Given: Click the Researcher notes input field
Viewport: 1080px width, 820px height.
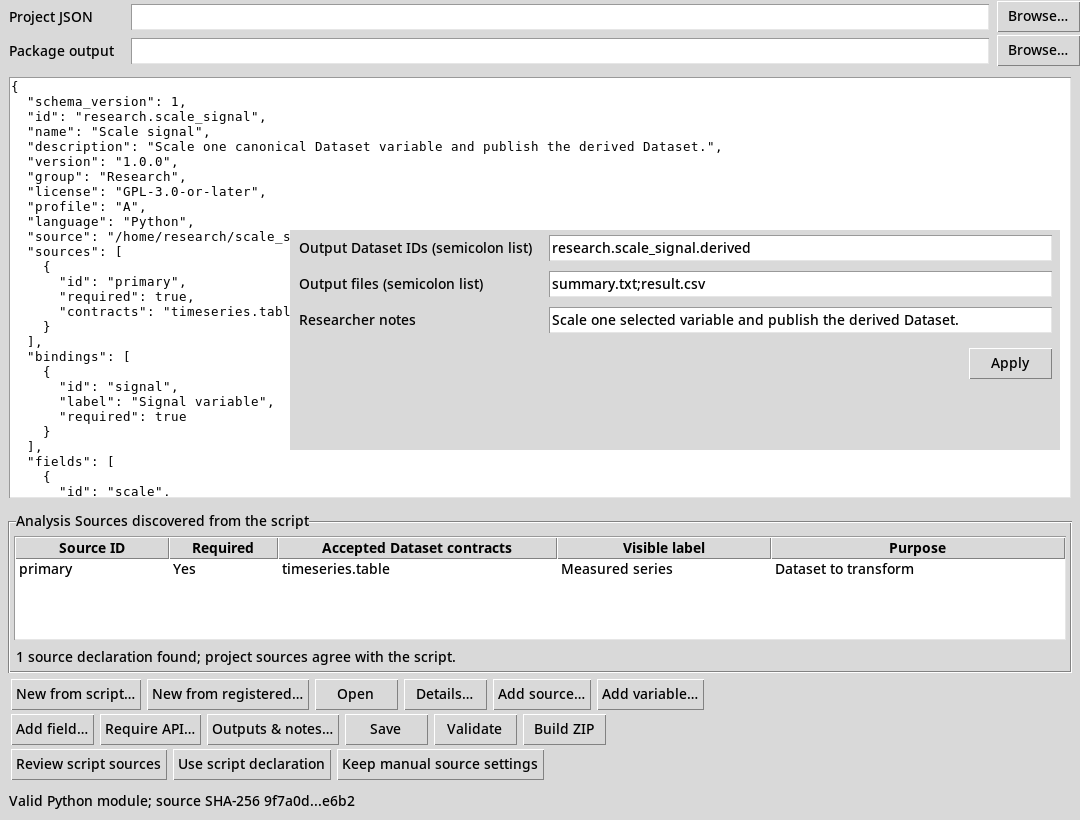Looking at the screenshot, I should pos(800,320).
